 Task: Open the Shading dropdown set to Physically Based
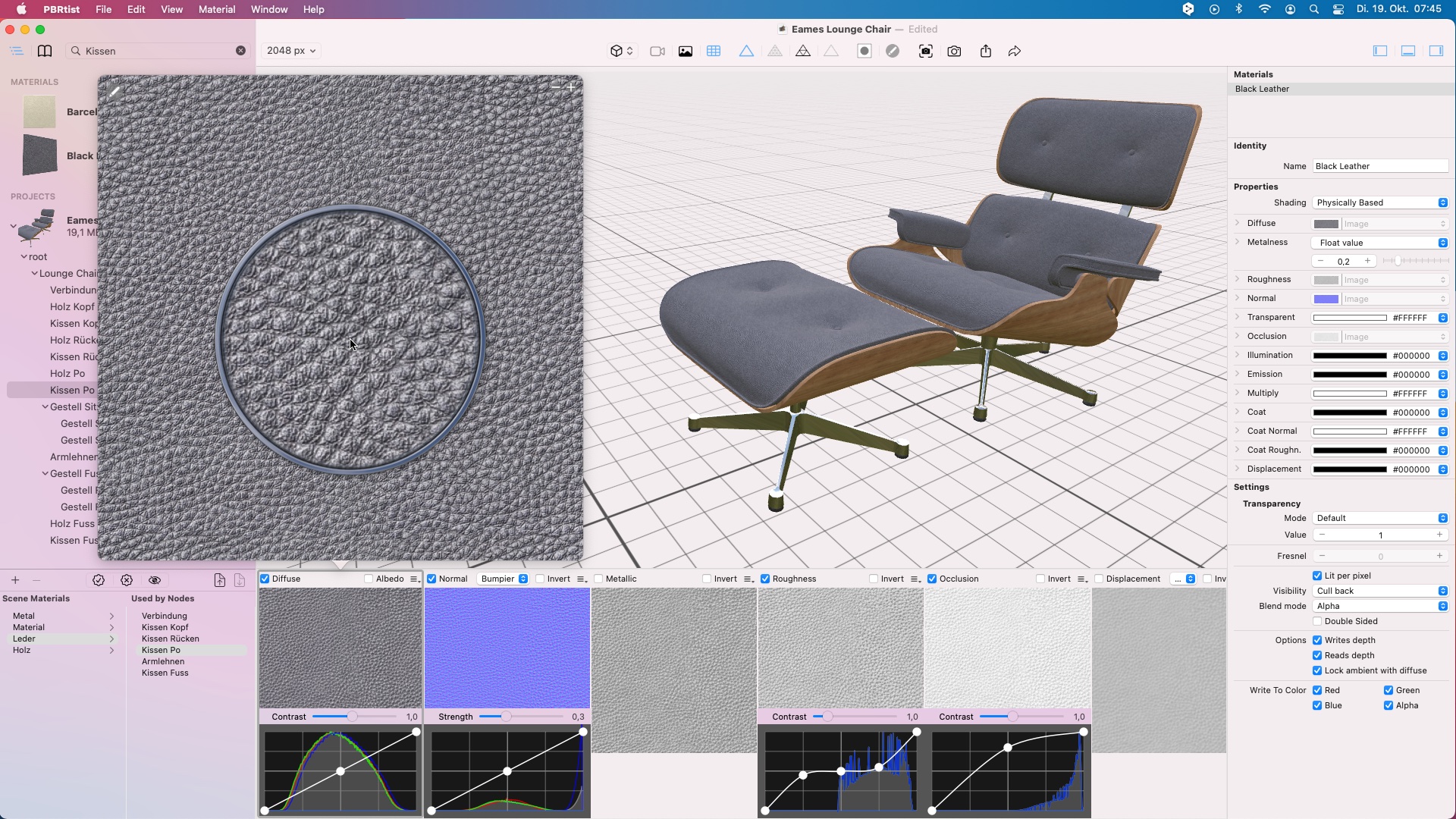coord(1380,202)
